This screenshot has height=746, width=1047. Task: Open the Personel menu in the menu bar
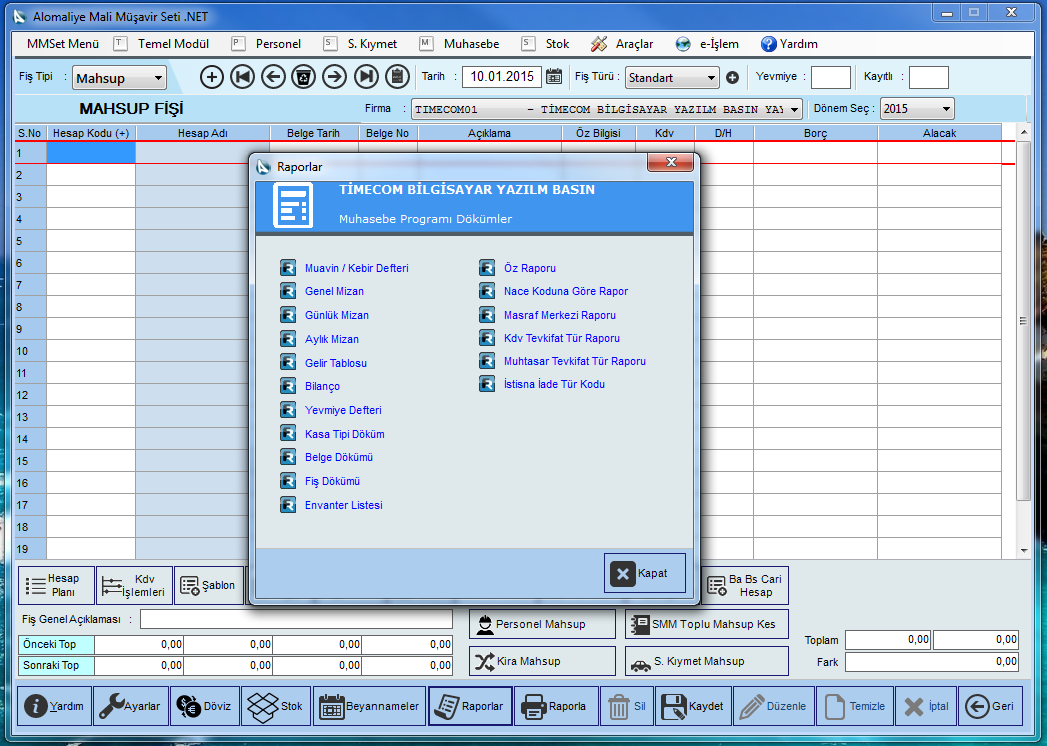pyautogui.click(x=278, y=44)
